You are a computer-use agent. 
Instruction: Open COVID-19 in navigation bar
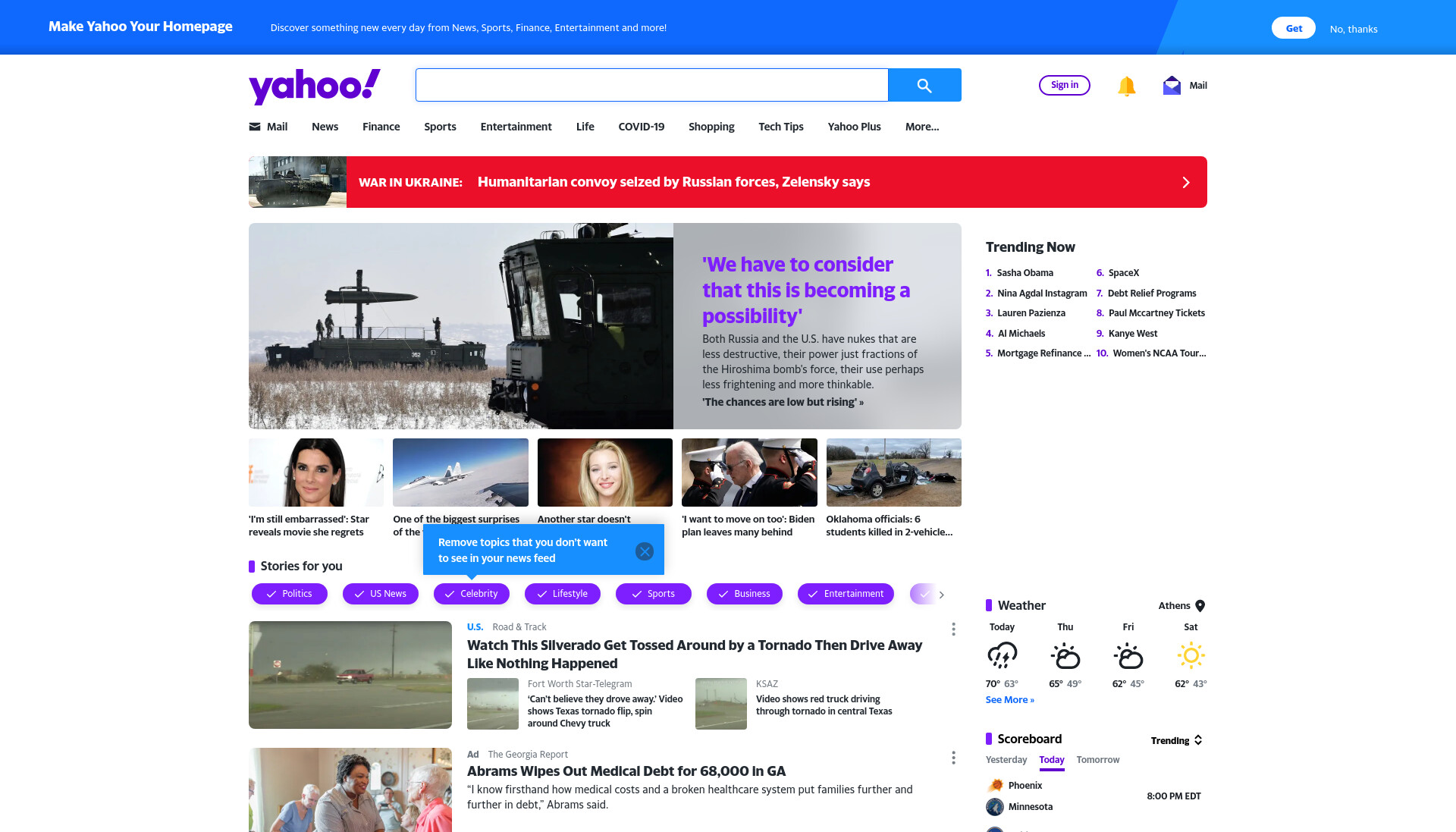(x=641, y=127)
